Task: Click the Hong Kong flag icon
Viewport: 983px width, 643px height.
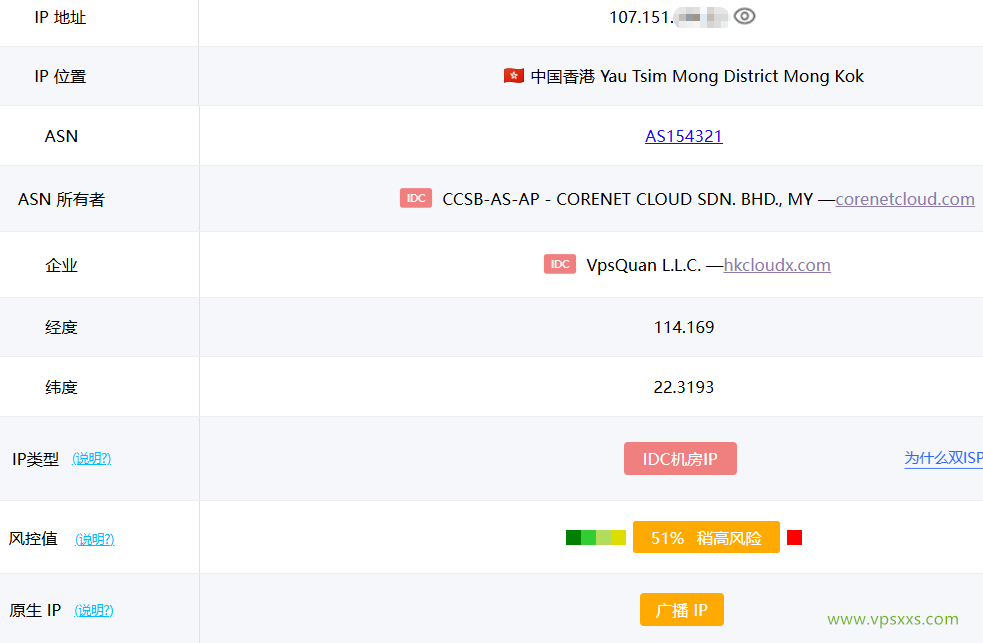Action: (513, 76)
